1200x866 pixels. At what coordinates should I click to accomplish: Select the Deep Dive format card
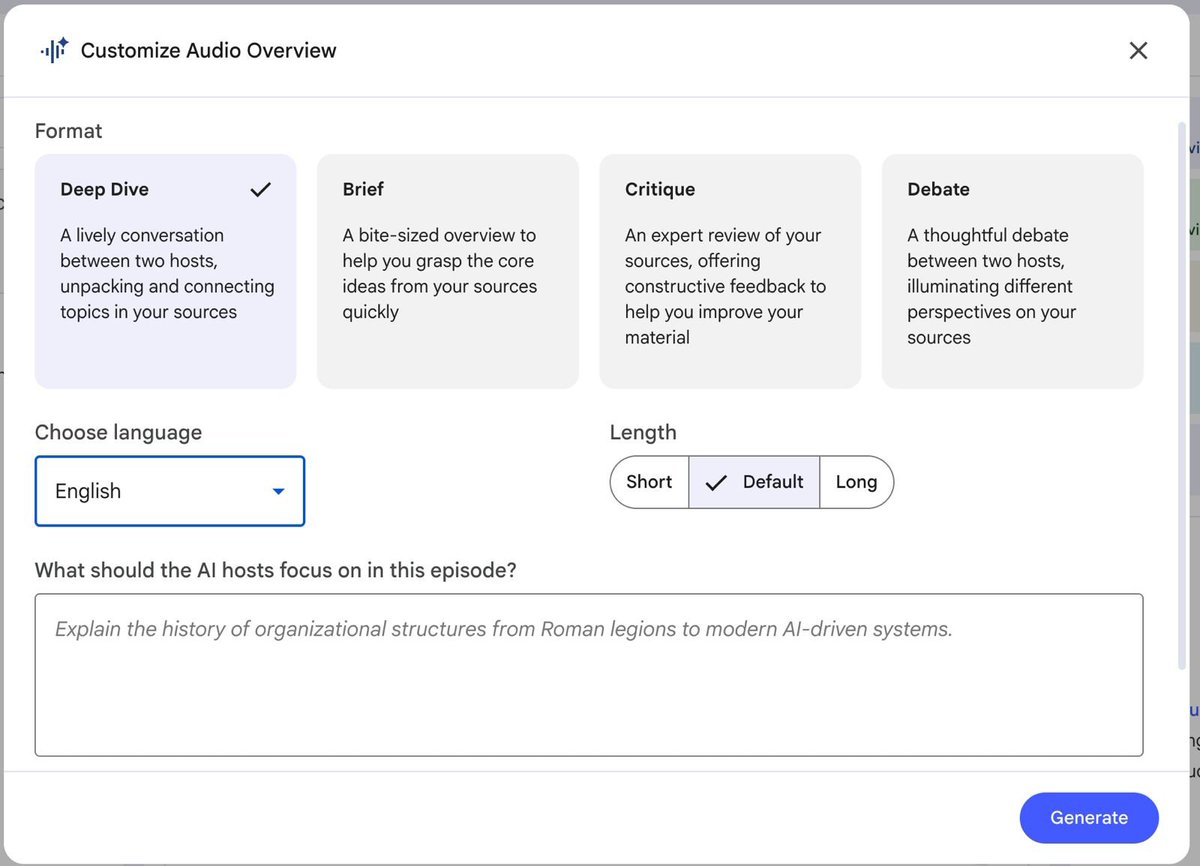166,271
